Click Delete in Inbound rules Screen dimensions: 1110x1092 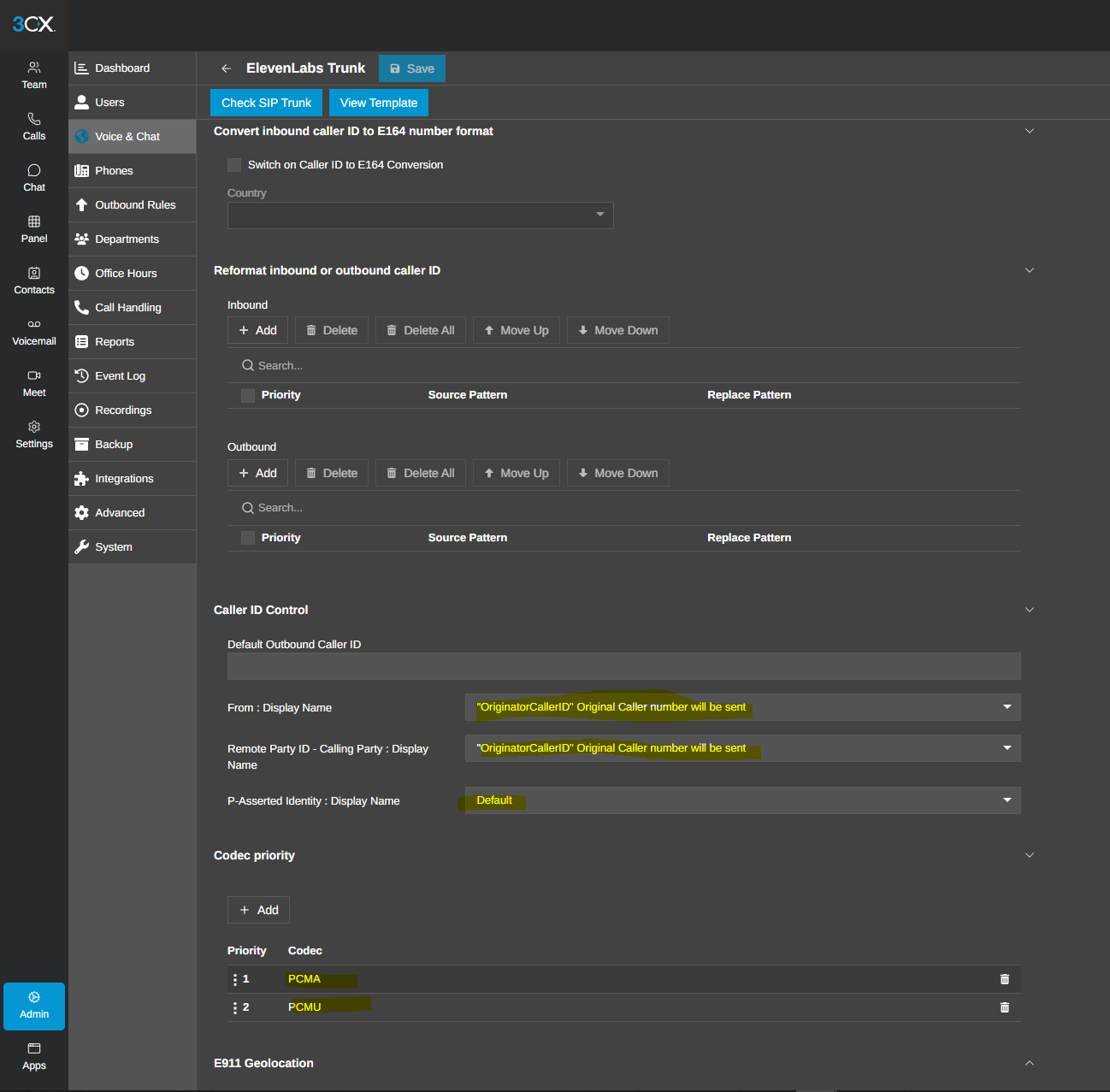(332, 330)
